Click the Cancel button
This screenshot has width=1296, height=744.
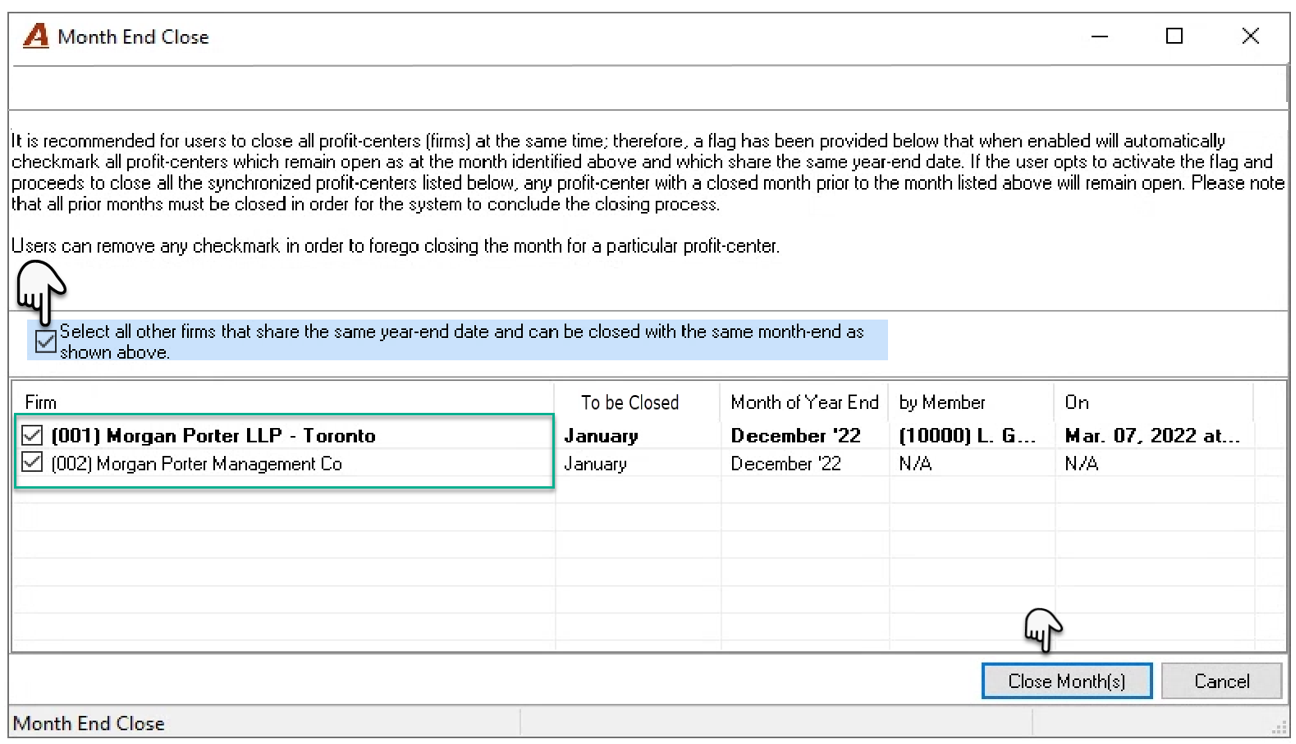pyautogui.click(x=1222, y=681)
